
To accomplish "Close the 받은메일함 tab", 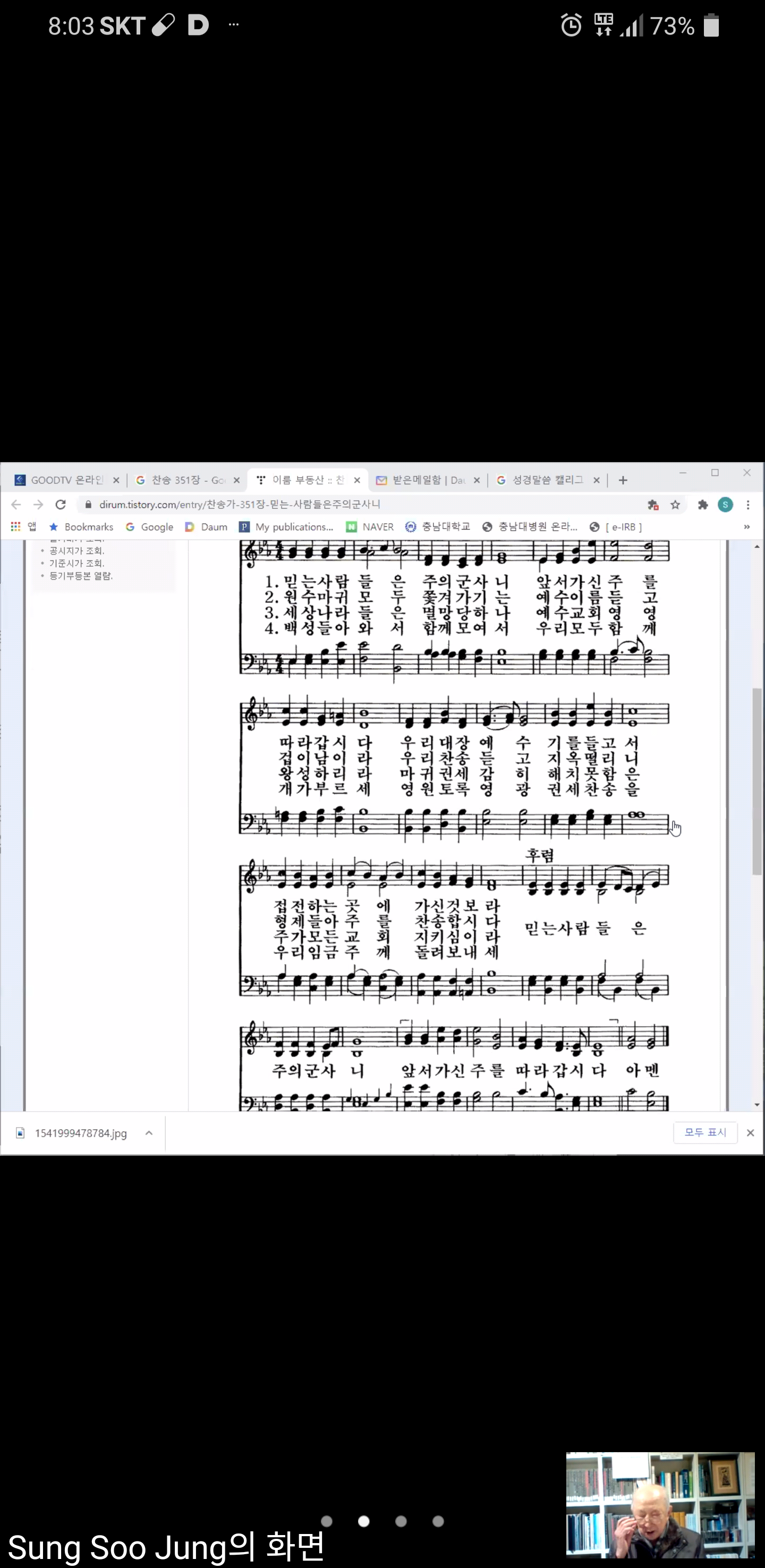I will tap(477, 480).
